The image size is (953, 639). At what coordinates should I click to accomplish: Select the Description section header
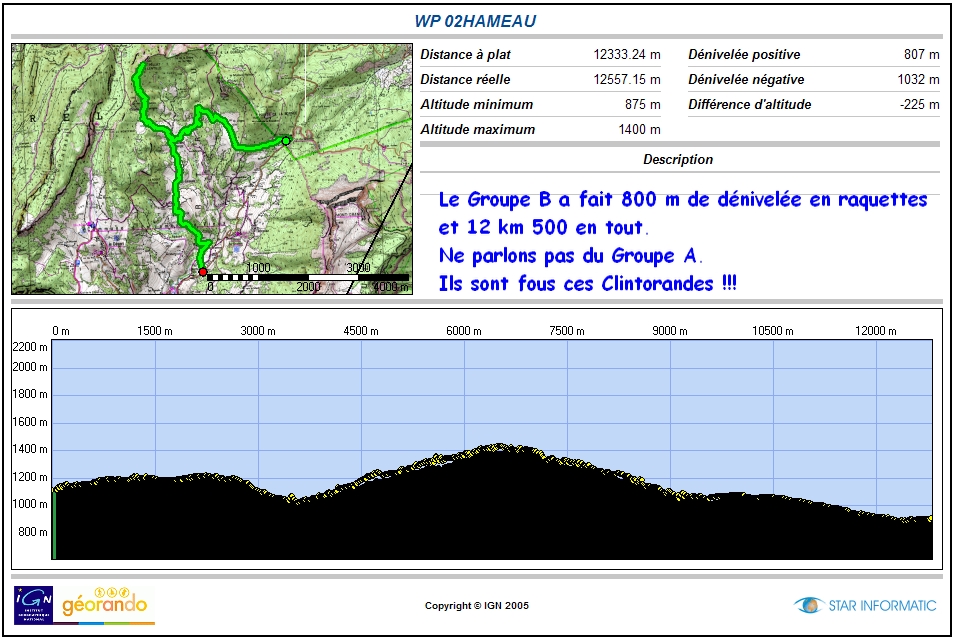pos(678,159)
